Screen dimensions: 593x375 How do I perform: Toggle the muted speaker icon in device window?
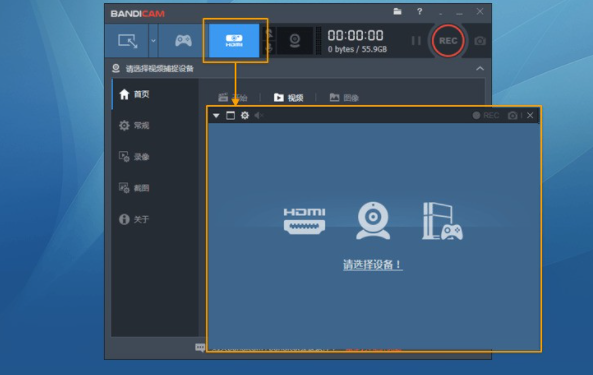[x=259, y=115]
